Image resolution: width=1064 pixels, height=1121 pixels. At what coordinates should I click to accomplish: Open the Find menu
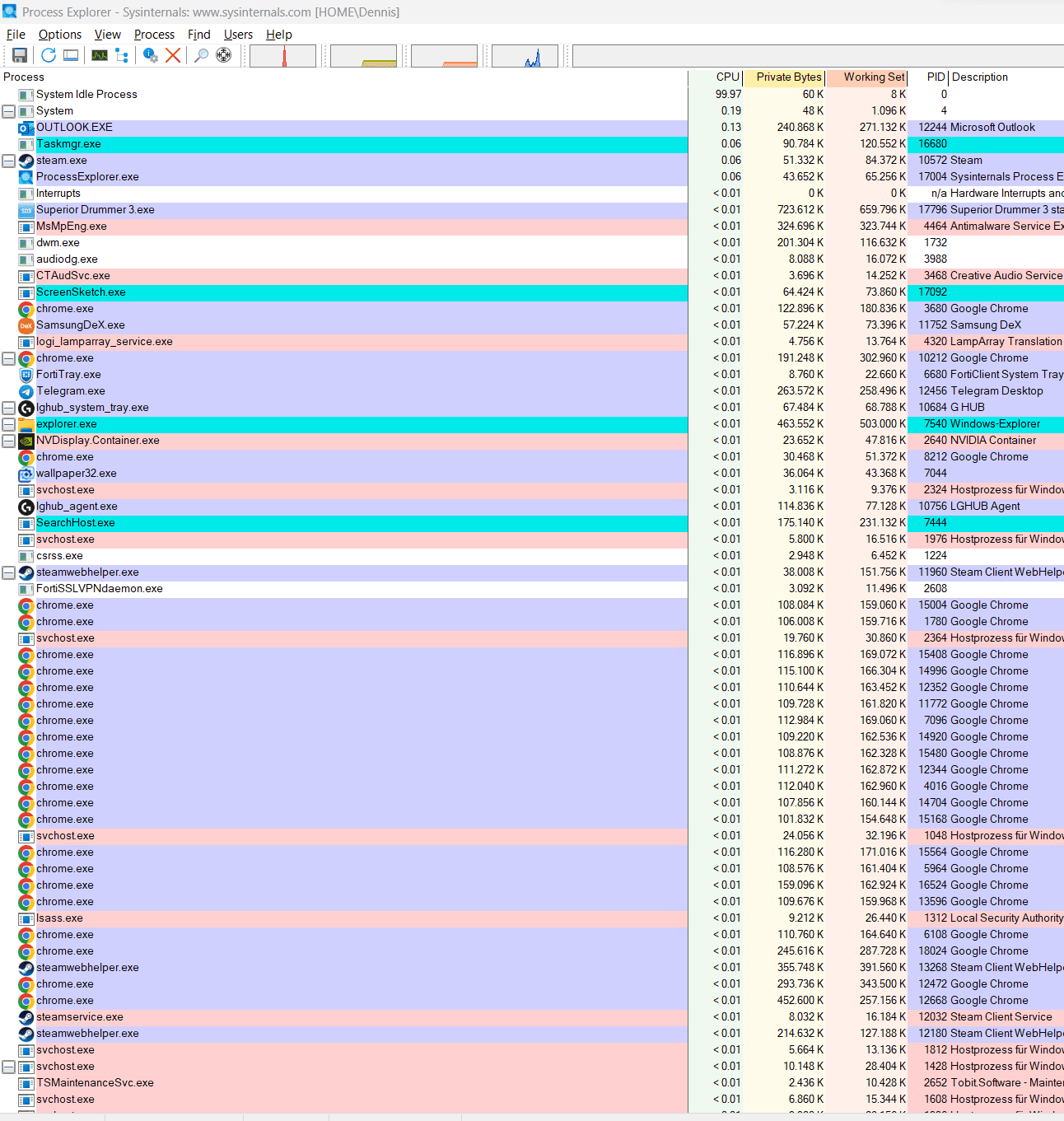click(x=199, y=35)
